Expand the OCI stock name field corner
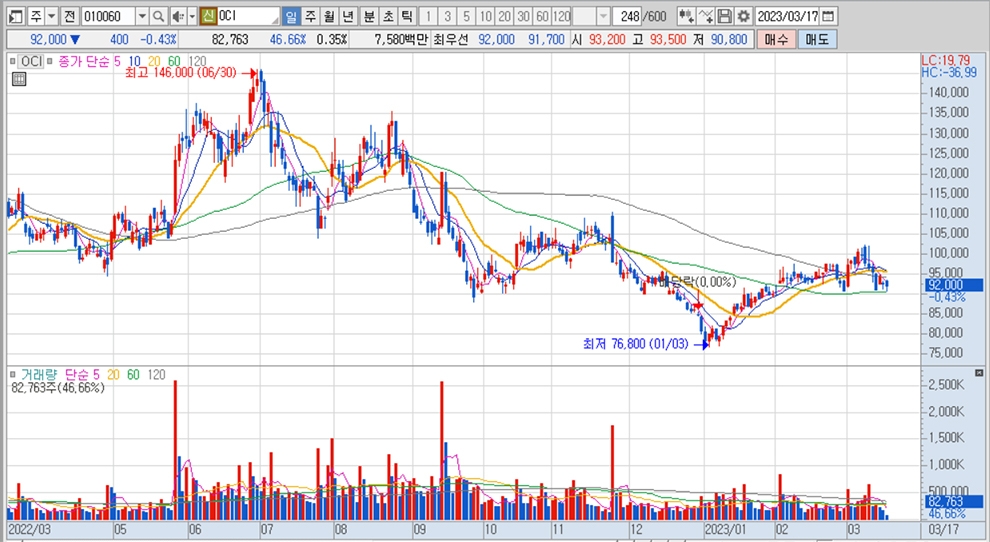The height and width of the screenshot is (542, 990). 275,19
